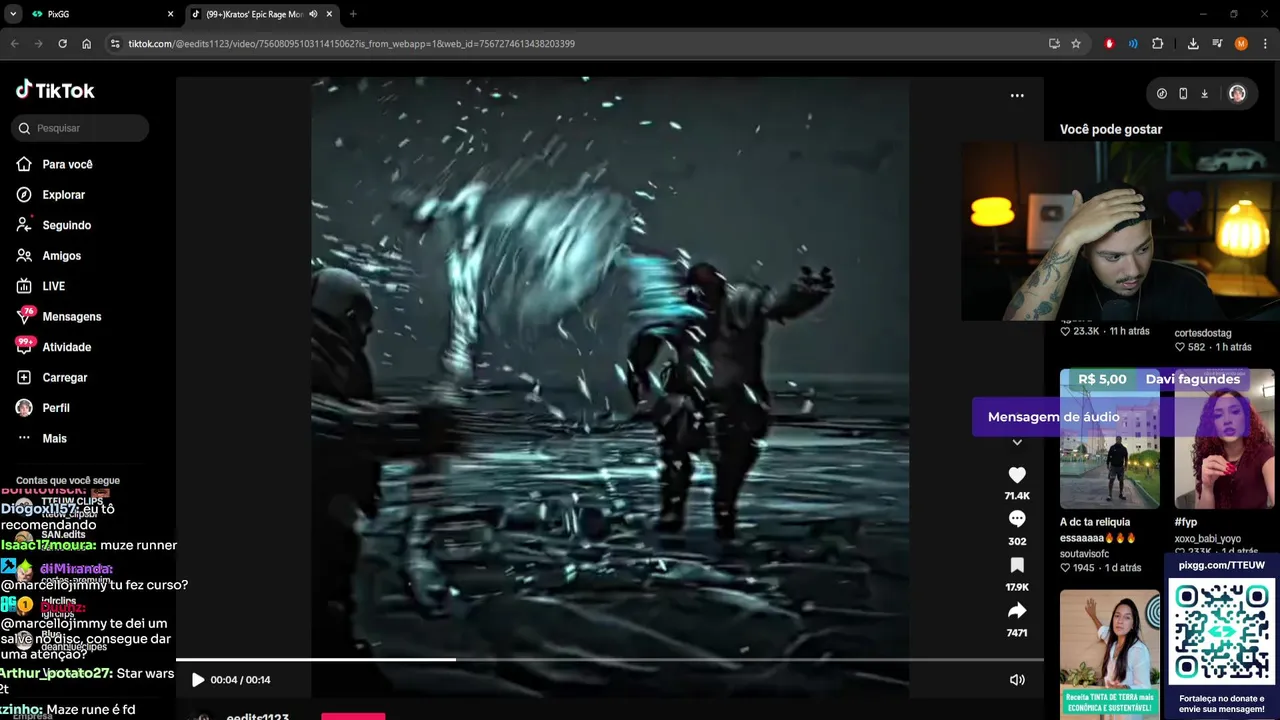Expand the Mais menu
The width and height of the screenshot is (1280, 720).
point(42,438)
